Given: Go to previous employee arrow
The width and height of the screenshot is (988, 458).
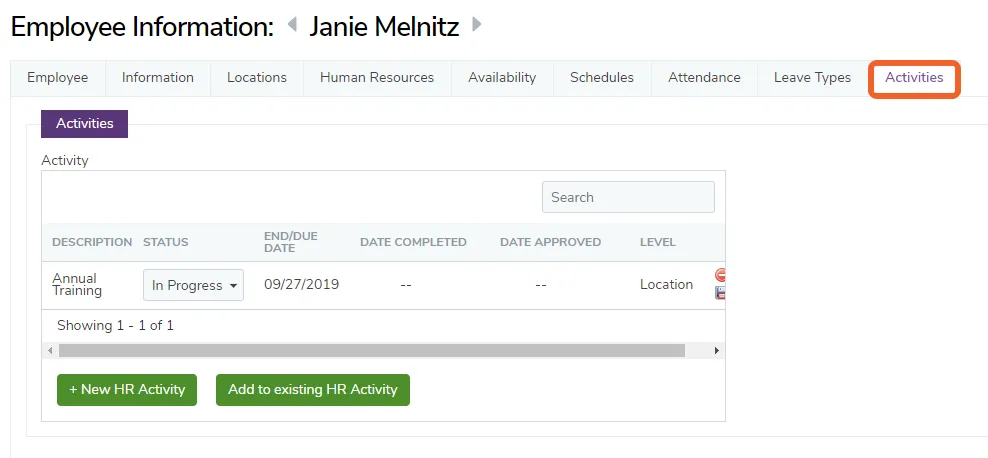Looking at the screenshot, I should coord(292,25).
